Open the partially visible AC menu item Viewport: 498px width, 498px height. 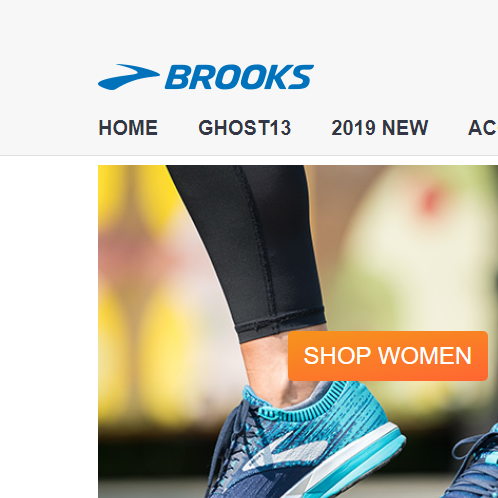pyautogui.click(x=483, y=128)
